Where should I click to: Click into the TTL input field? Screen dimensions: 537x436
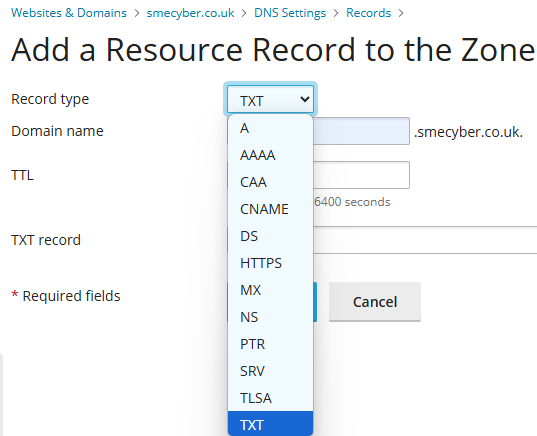pyautogui.click(x=361, y=175)
